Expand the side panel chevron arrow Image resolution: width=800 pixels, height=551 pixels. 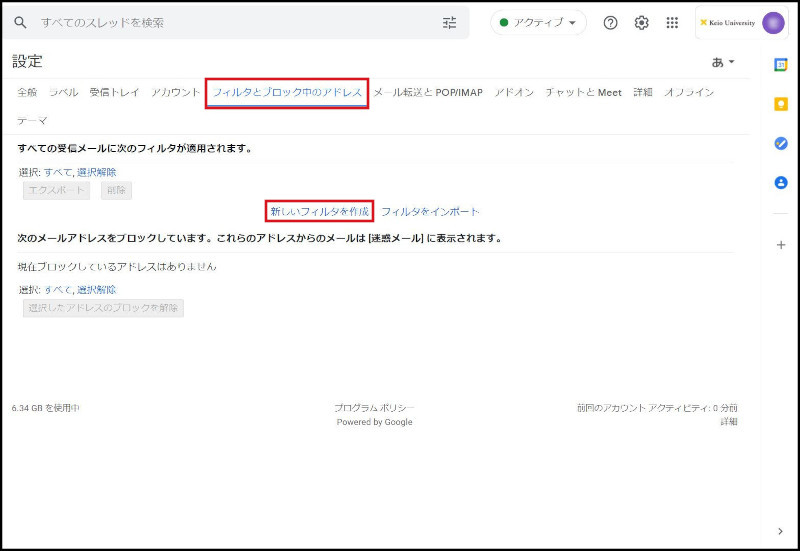[780, 531]
